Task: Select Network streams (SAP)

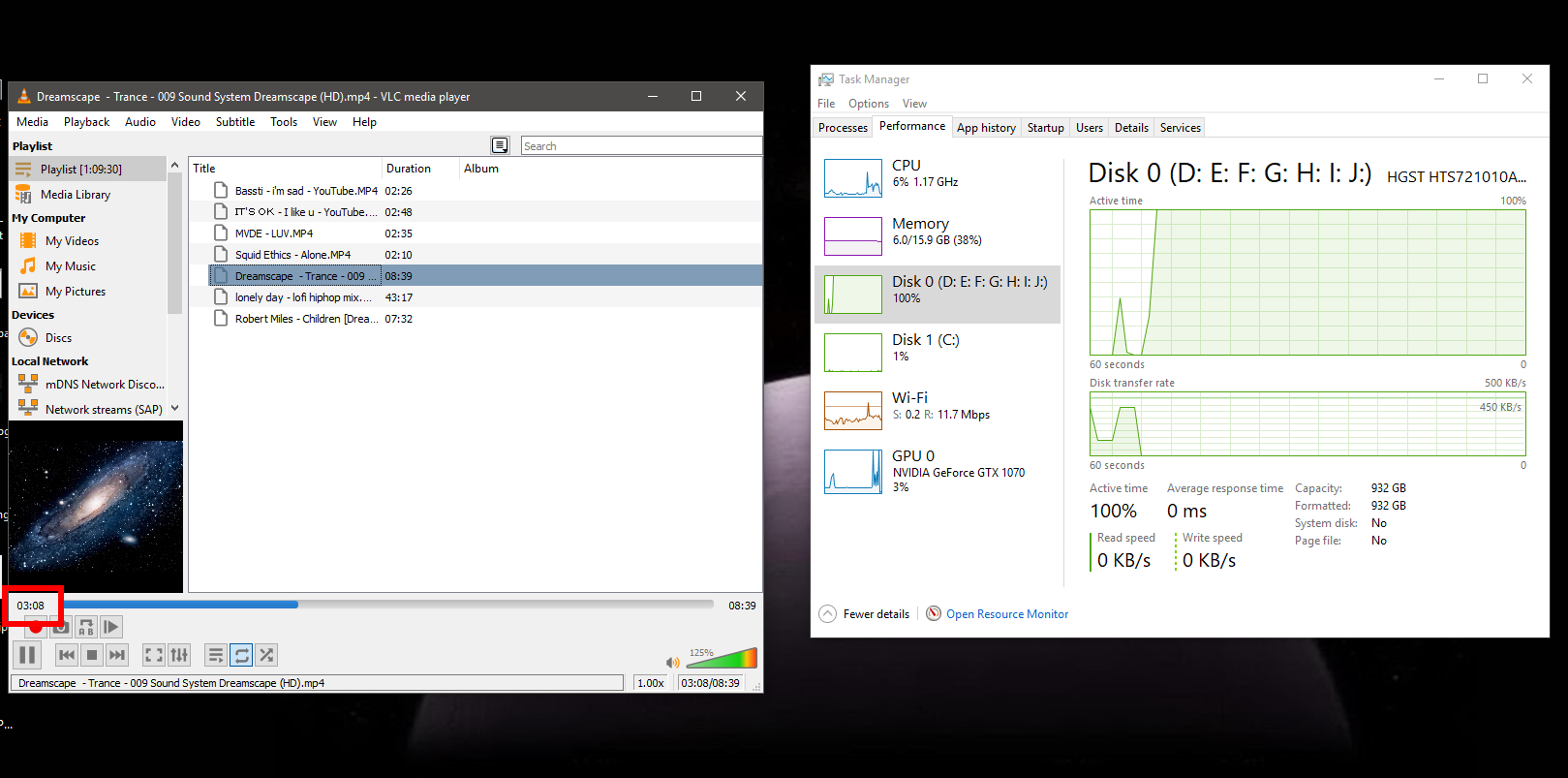Action: [x=88, y=410]
